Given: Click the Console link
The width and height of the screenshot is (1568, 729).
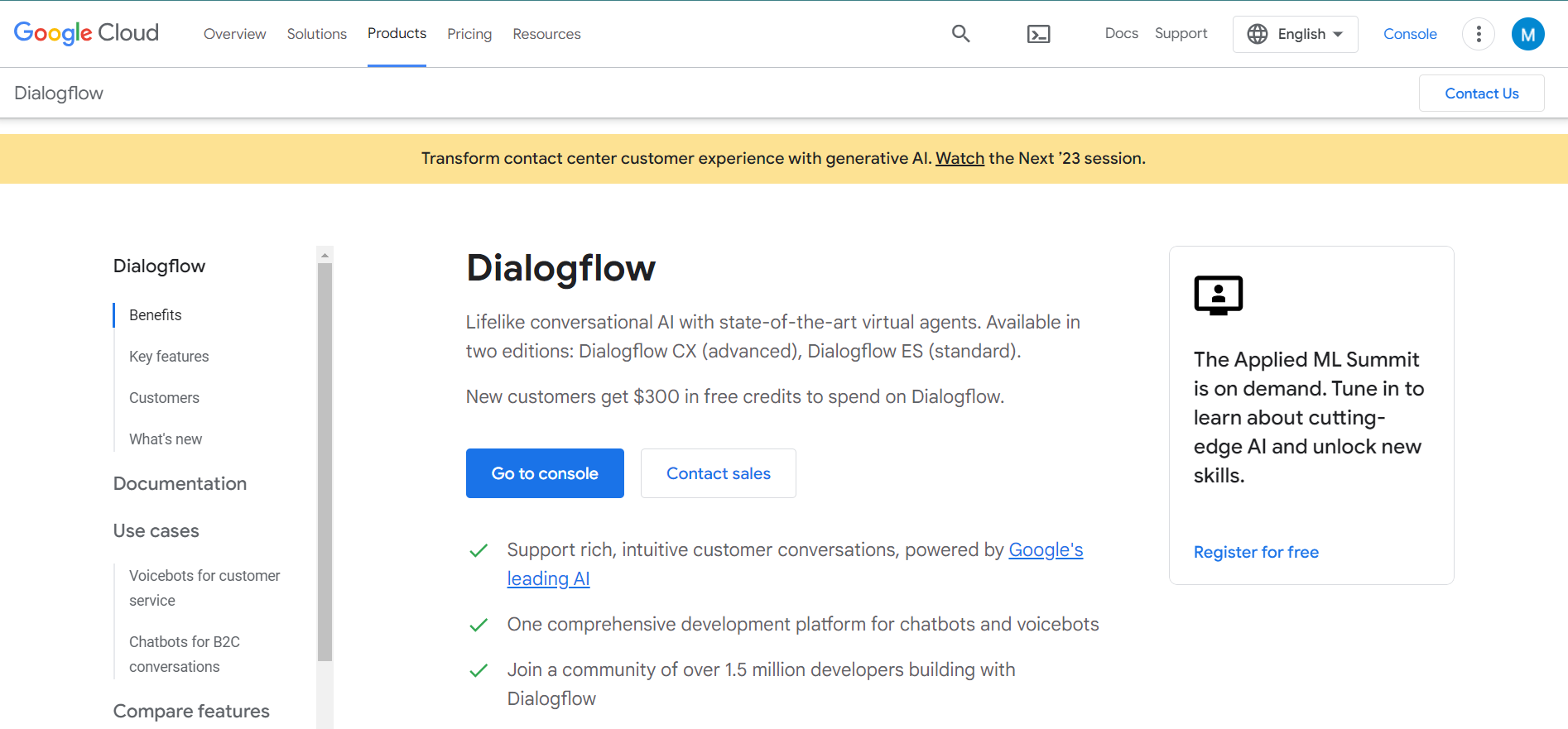Looking at the screenshot, I should click(x=1410, y=34).
